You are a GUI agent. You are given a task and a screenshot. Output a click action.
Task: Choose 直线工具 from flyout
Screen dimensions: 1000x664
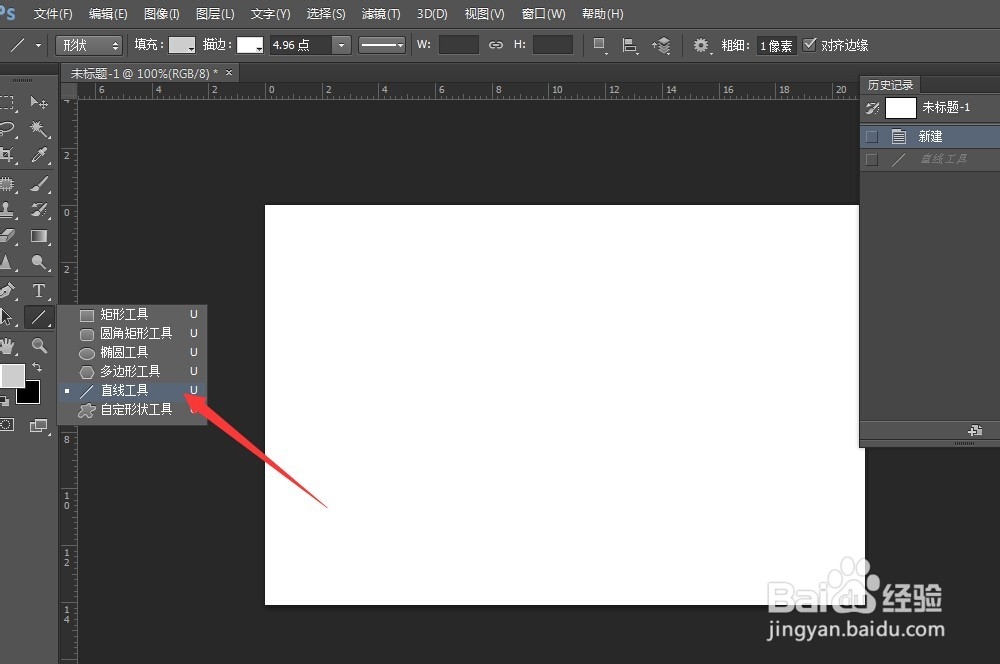(x=133, y=390)
